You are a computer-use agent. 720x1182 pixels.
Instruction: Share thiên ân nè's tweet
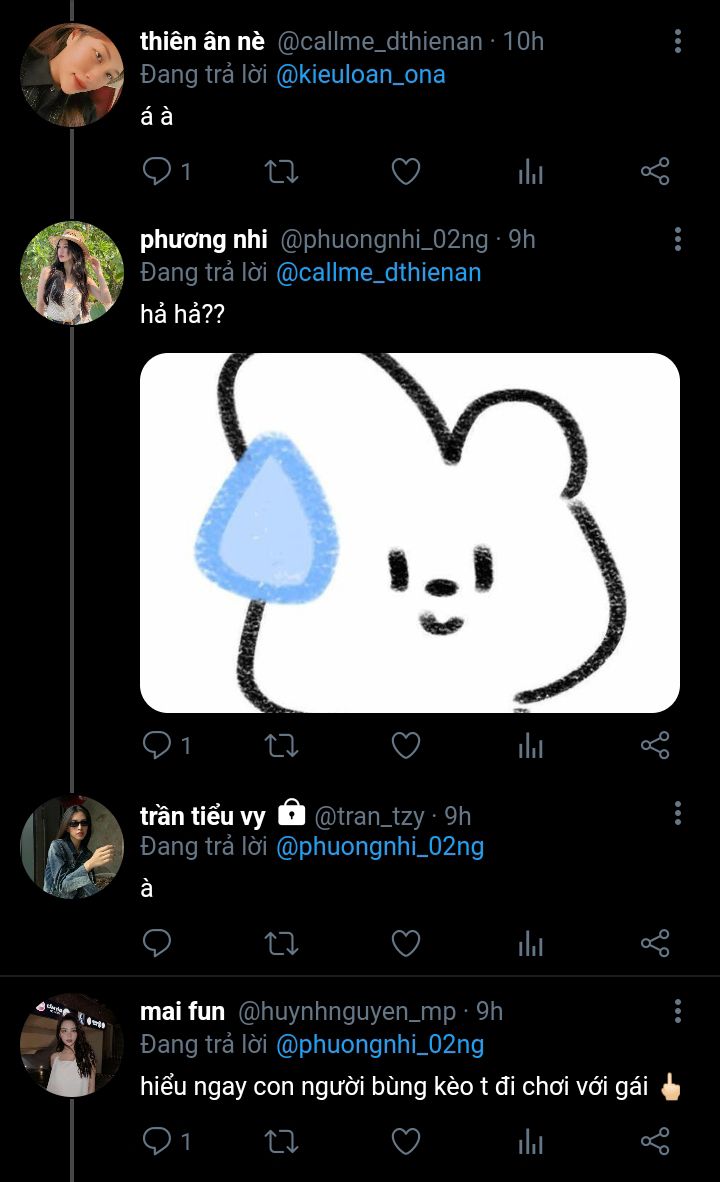pos(655,172)
